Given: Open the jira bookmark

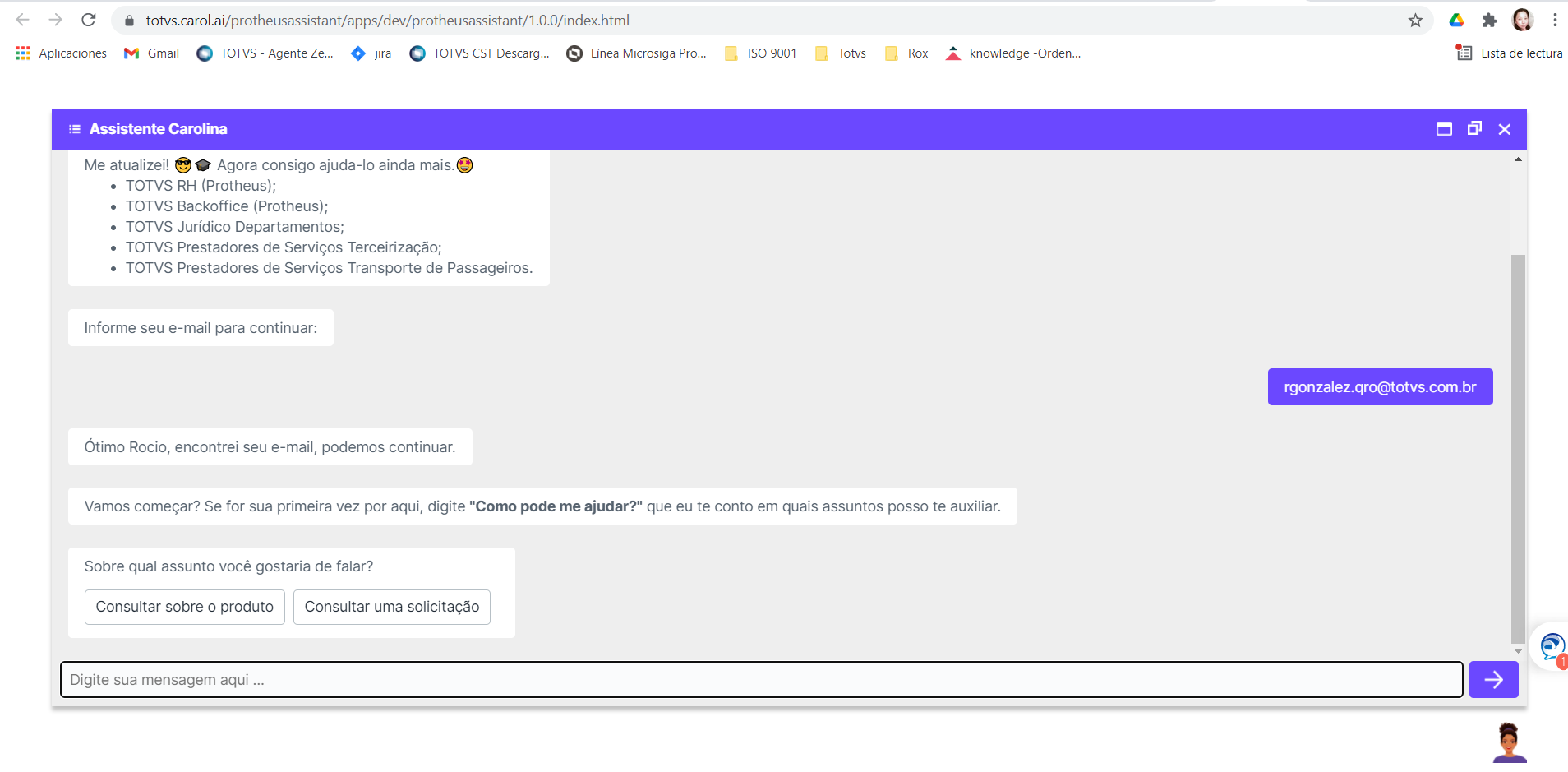Looking at the screenshot, I should pos(371,53).
